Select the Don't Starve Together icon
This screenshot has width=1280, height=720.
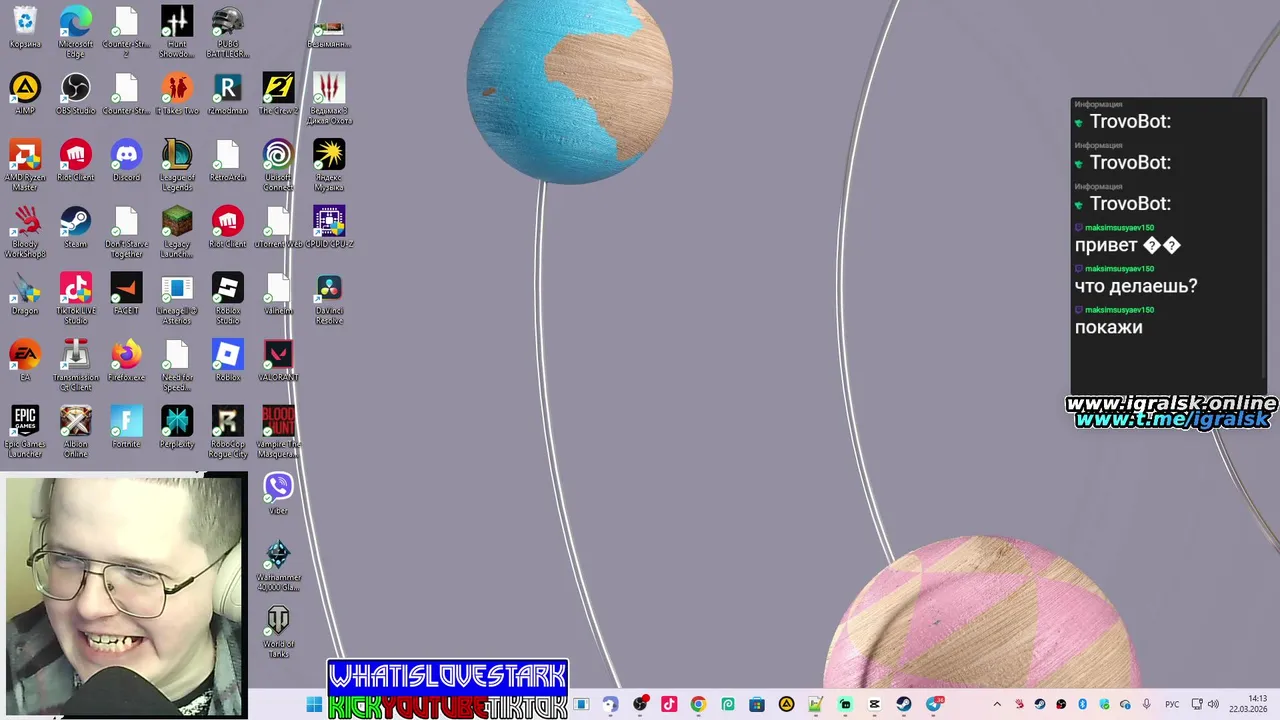click(x=127, y=232)
